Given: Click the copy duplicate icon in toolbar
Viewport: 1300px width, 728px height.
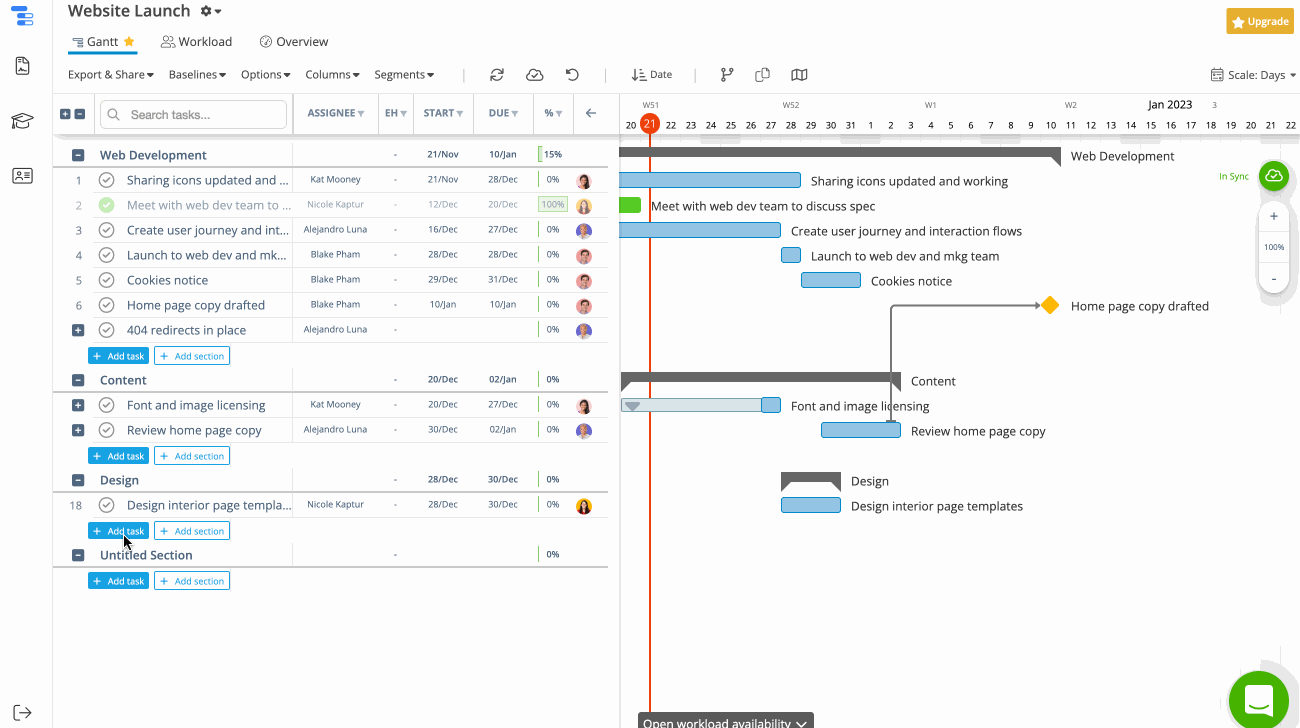Looking at the screenshot, I should tap(762, 75).
